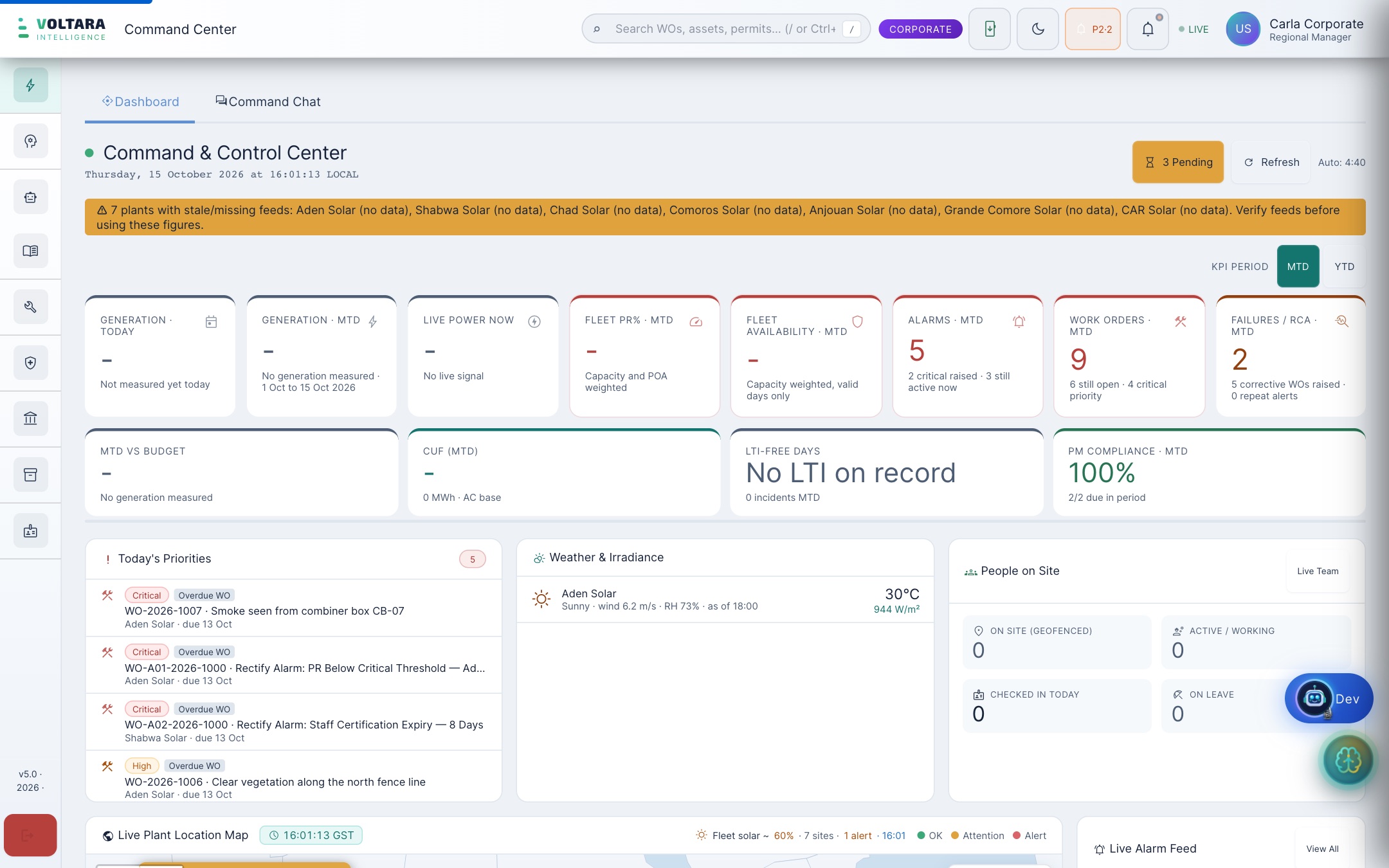
Task: Open WO-2026-1006 clear vegetation priority
Action: (x=294, y=776)
